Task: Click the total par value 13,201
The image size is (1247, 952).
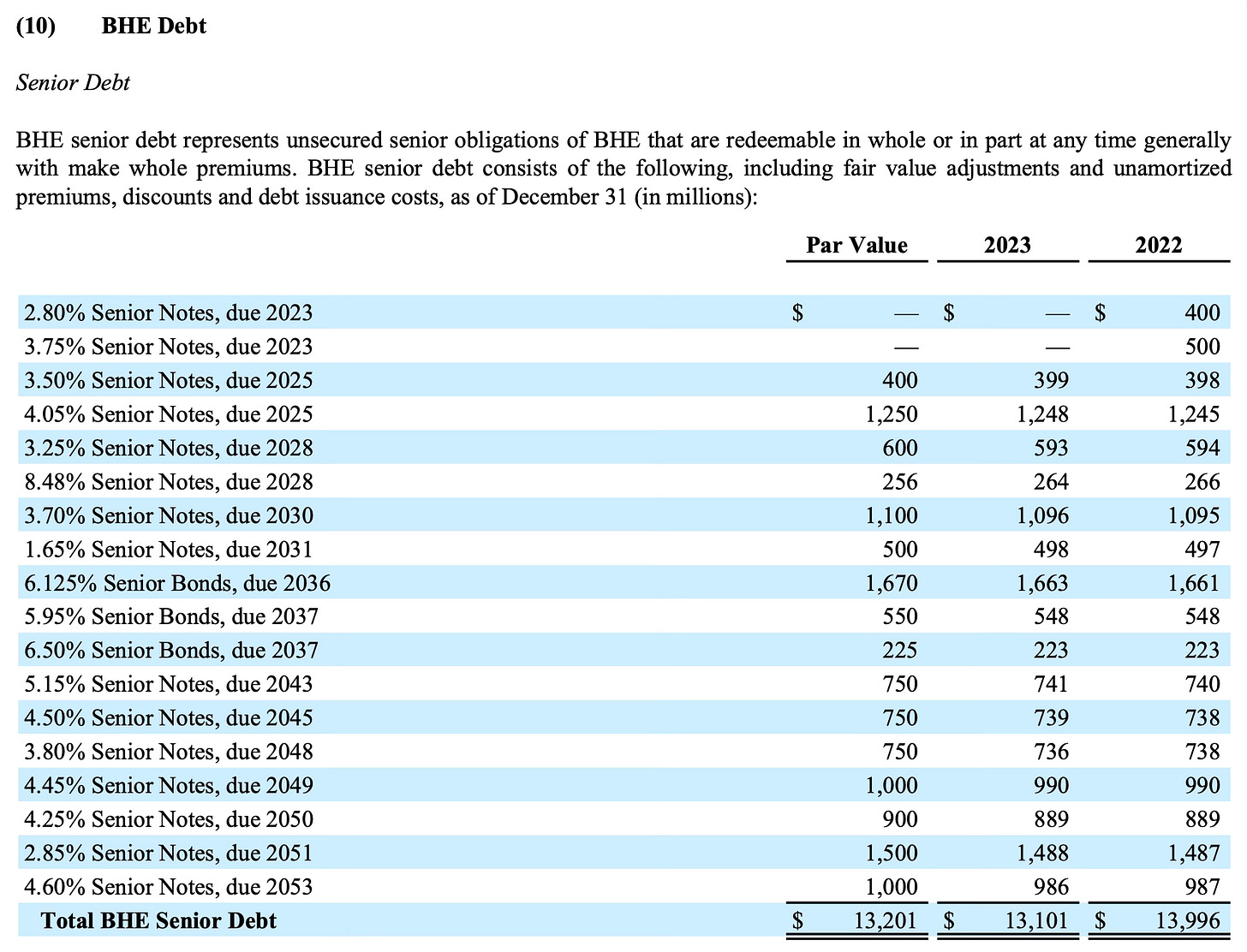Action: [886, 921]
